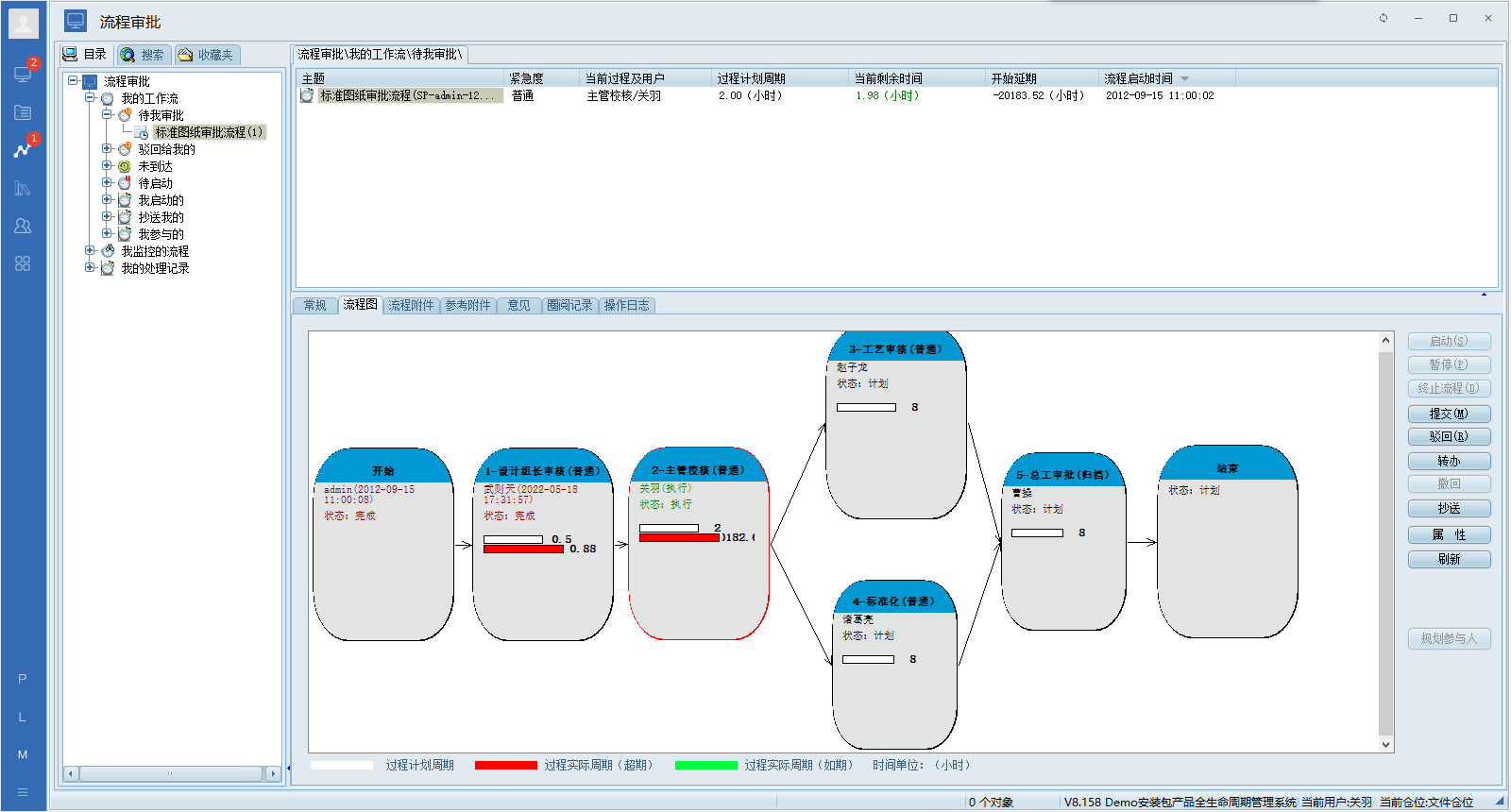Open the document list sidebar icon
This screenshot has width=1511, height=812.
[x=23, y=112]
